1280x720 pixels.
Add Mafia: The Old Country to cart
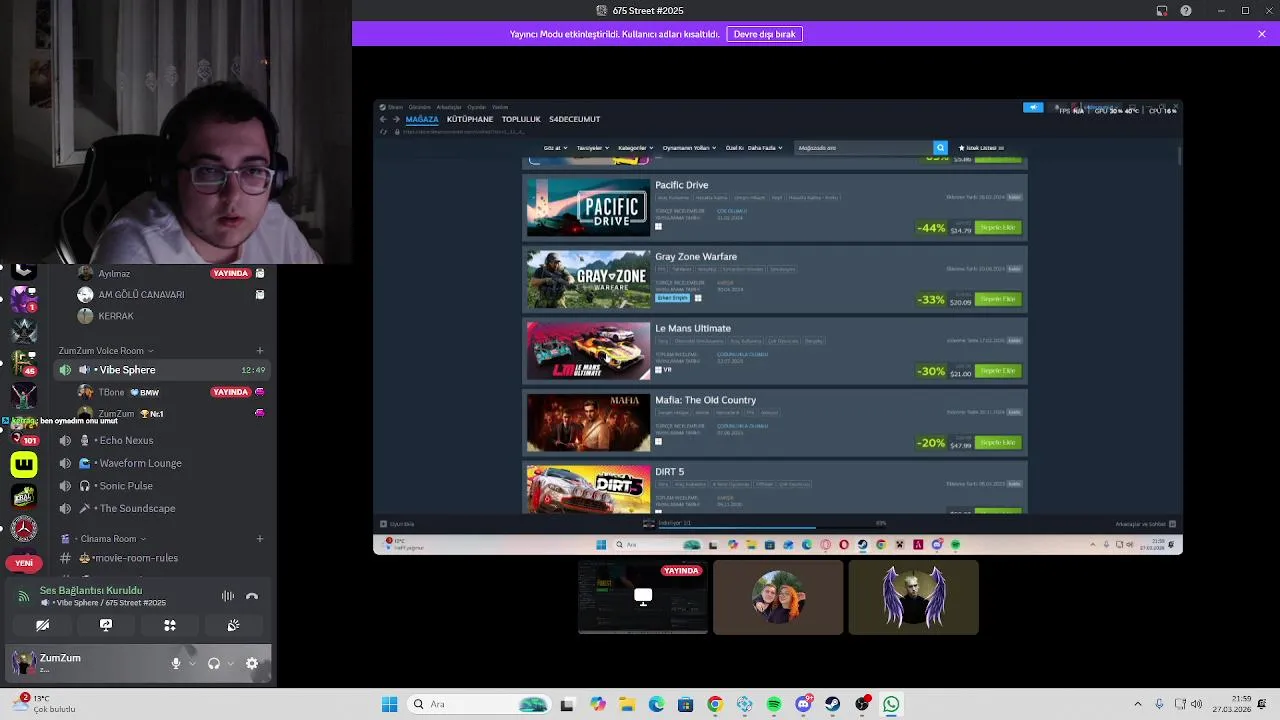(998, 443)
